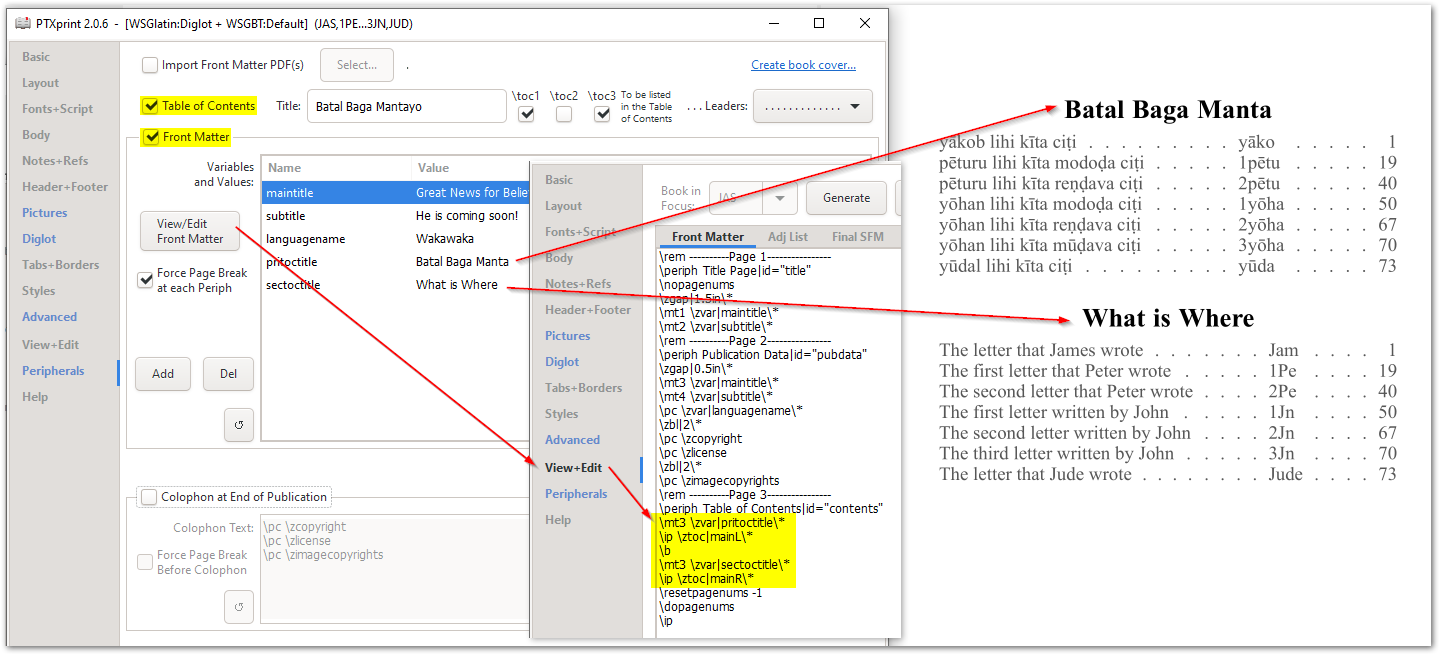Click the Add variable button
The image size is (1440, 655).
point(163,374)
